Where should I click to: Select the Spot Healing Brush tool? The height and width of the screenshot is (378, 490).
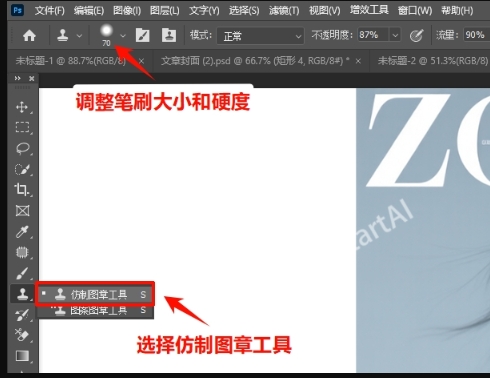pyautogui.click(x=22, y=252)
